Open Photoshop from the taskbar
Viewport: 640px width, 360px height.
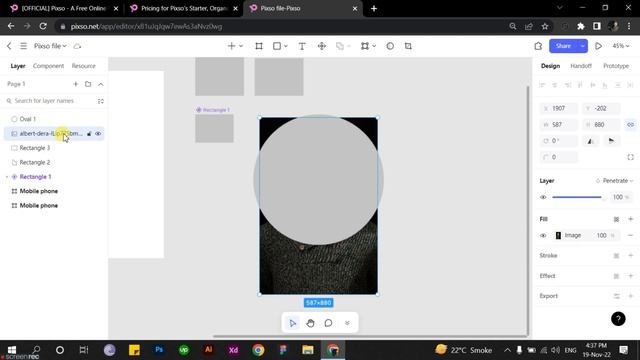[x=159, y=350]
